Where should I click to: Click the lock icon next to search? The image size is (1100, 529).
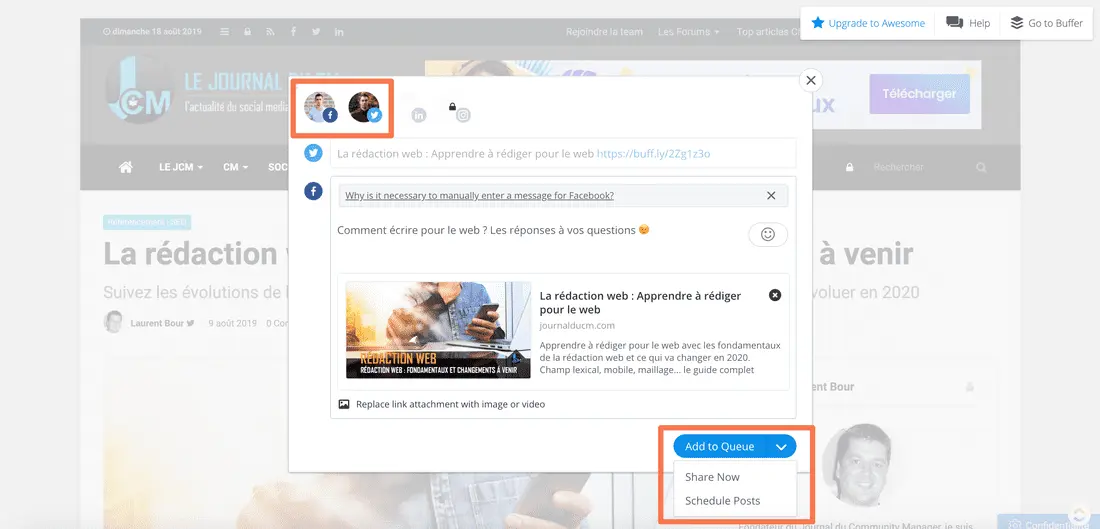point(850,167)
